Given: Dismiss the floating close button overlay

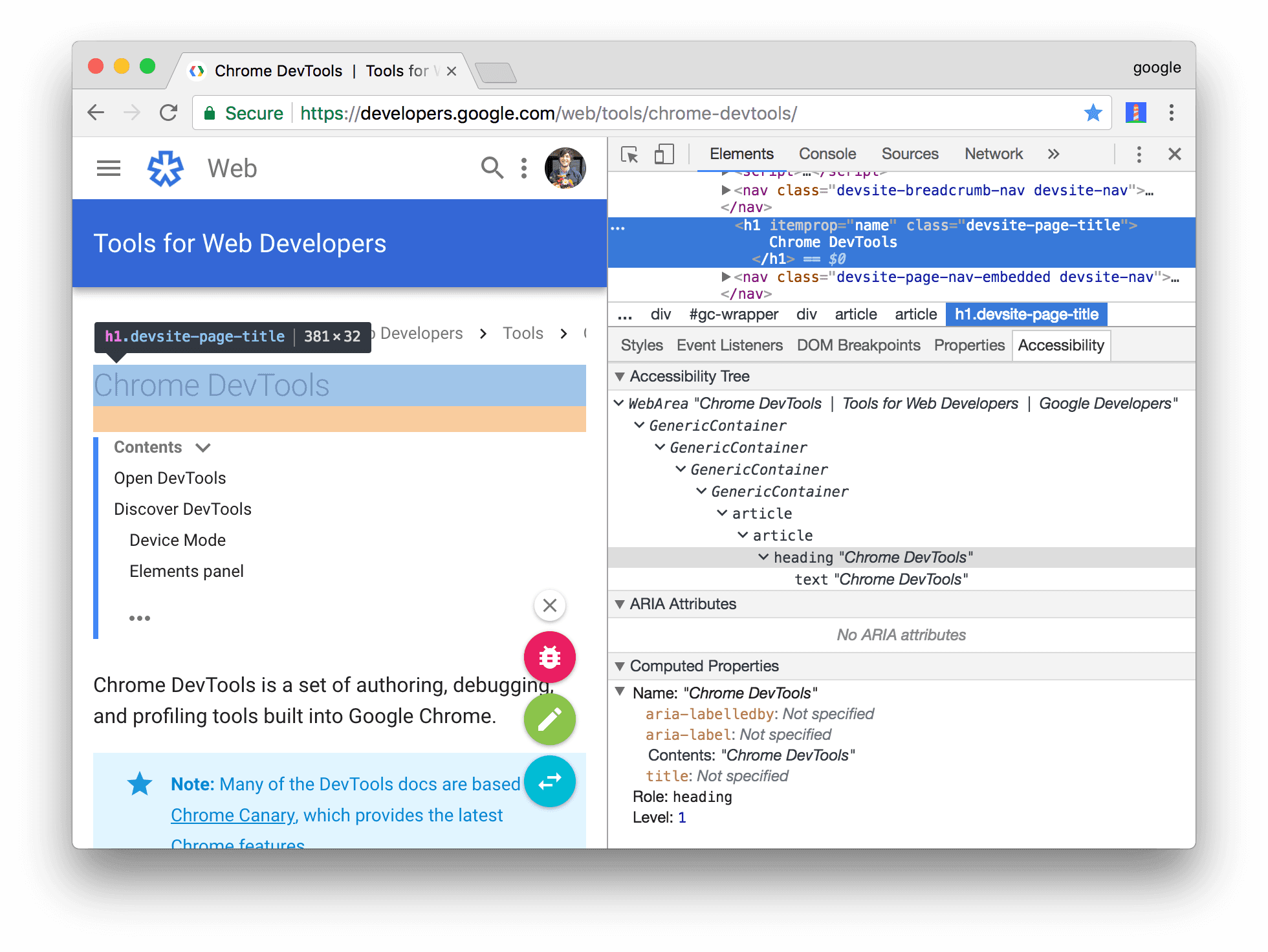Looking at the screenshot, I should pos(549,605).
